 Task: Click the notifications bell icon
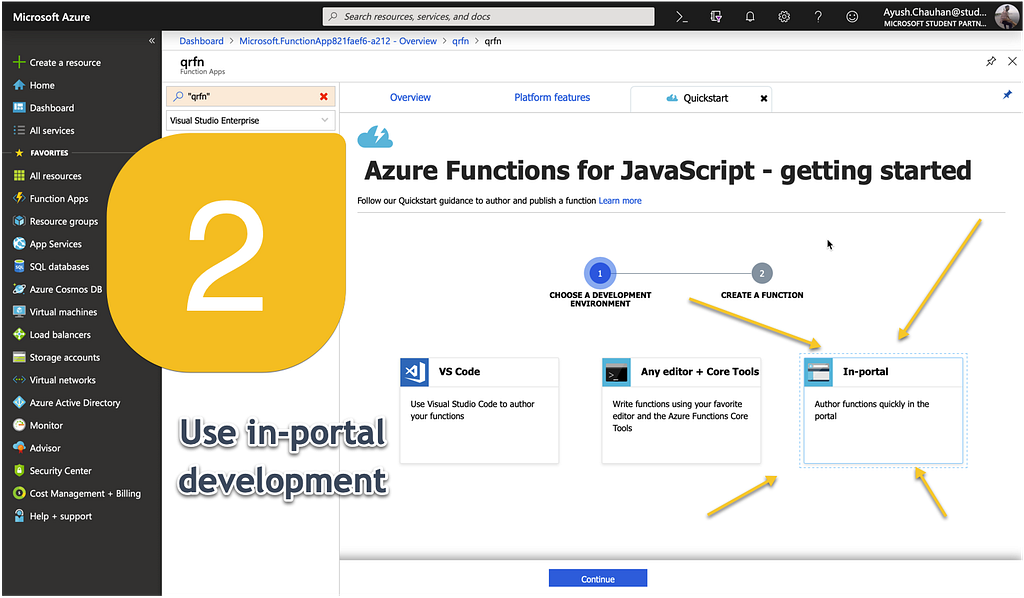point(750,17)
